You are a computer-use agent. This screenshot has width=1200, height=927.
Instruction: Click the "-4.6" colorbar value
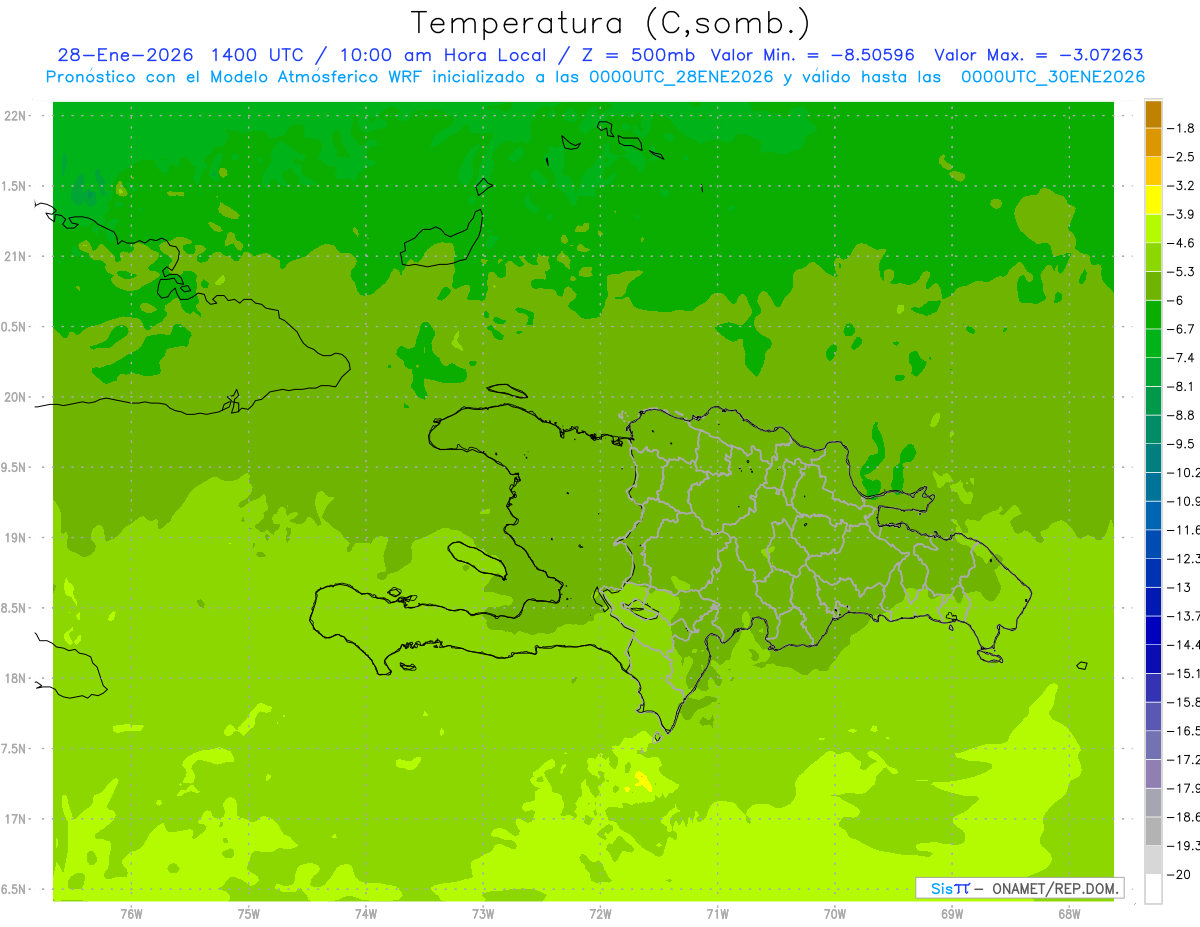1182,243
